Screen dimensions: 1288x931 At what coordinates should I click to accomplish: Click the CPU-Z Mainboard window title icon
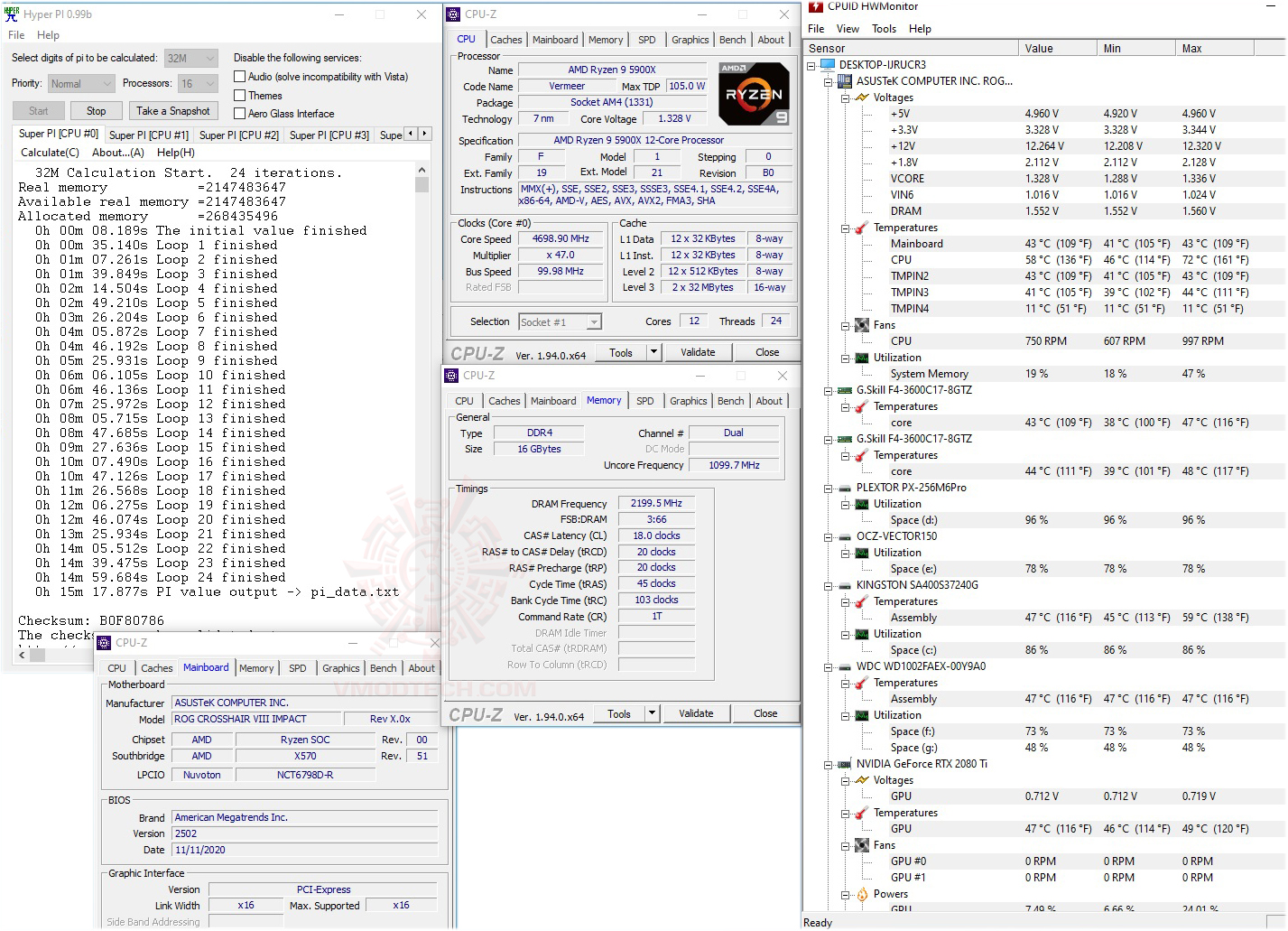104,643
